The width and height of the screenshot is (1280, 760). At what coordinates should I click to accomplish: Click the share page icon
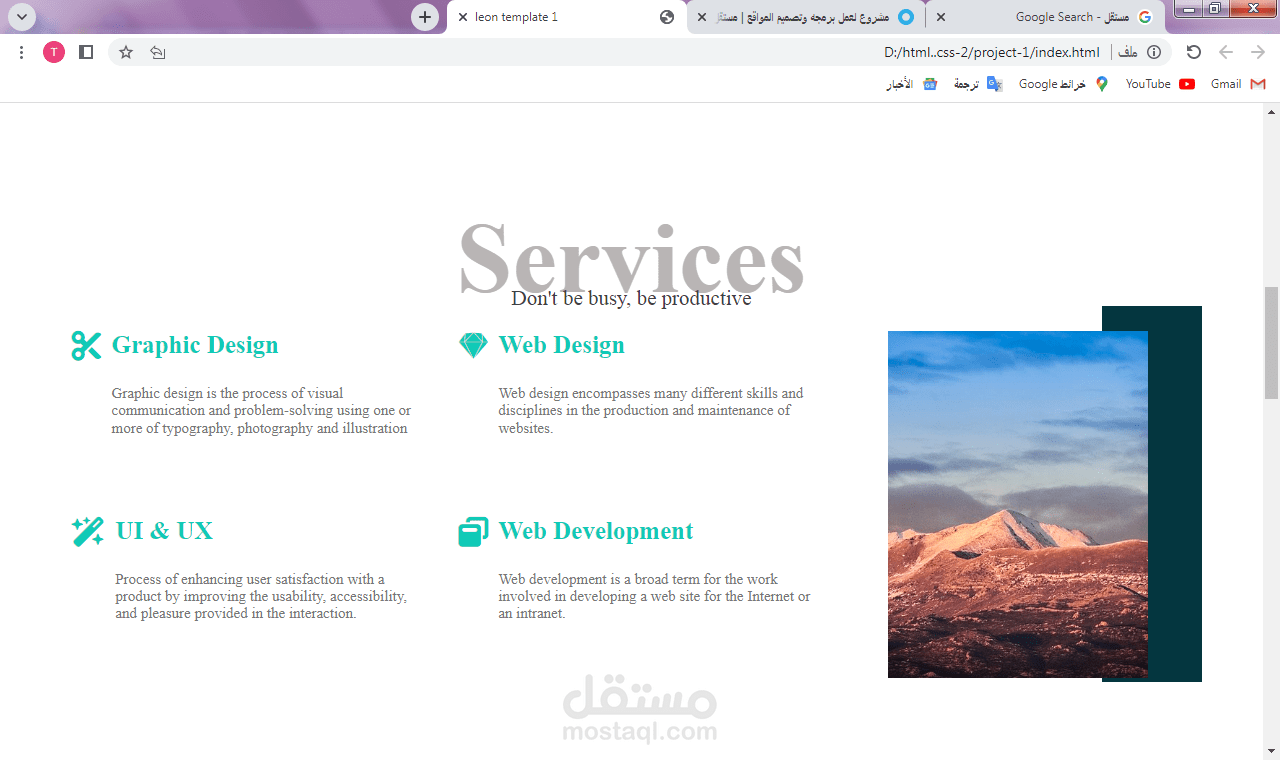pos(157,52)
